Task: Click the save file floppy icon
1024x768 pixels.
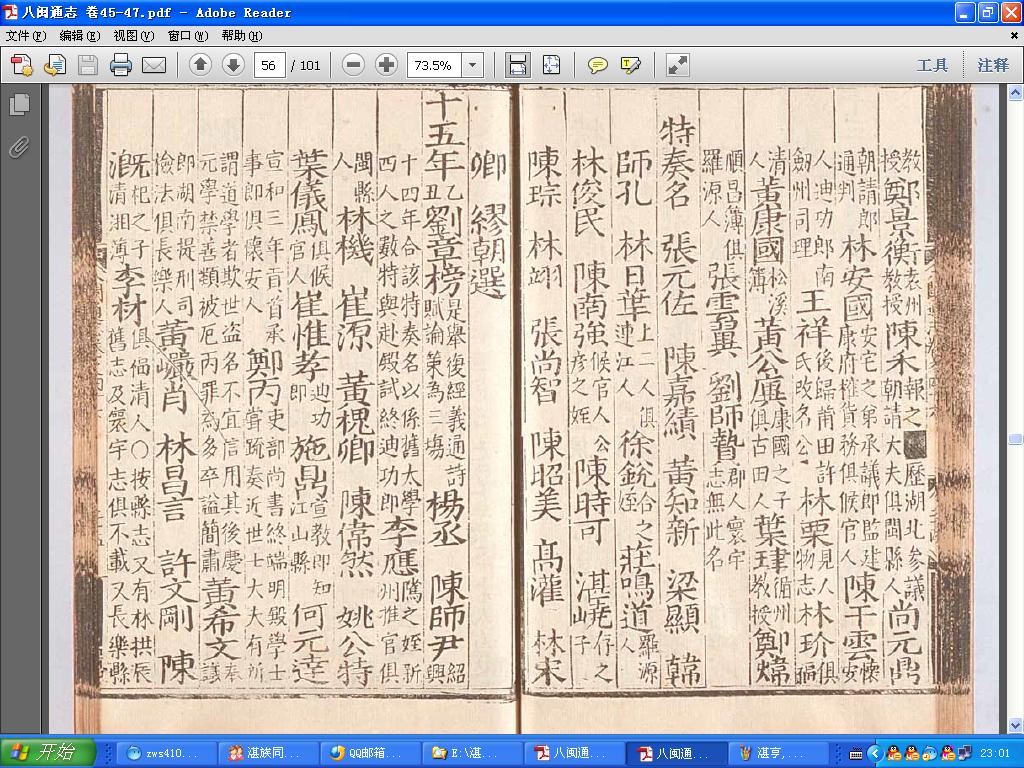Action: click(x=88, y=65)
